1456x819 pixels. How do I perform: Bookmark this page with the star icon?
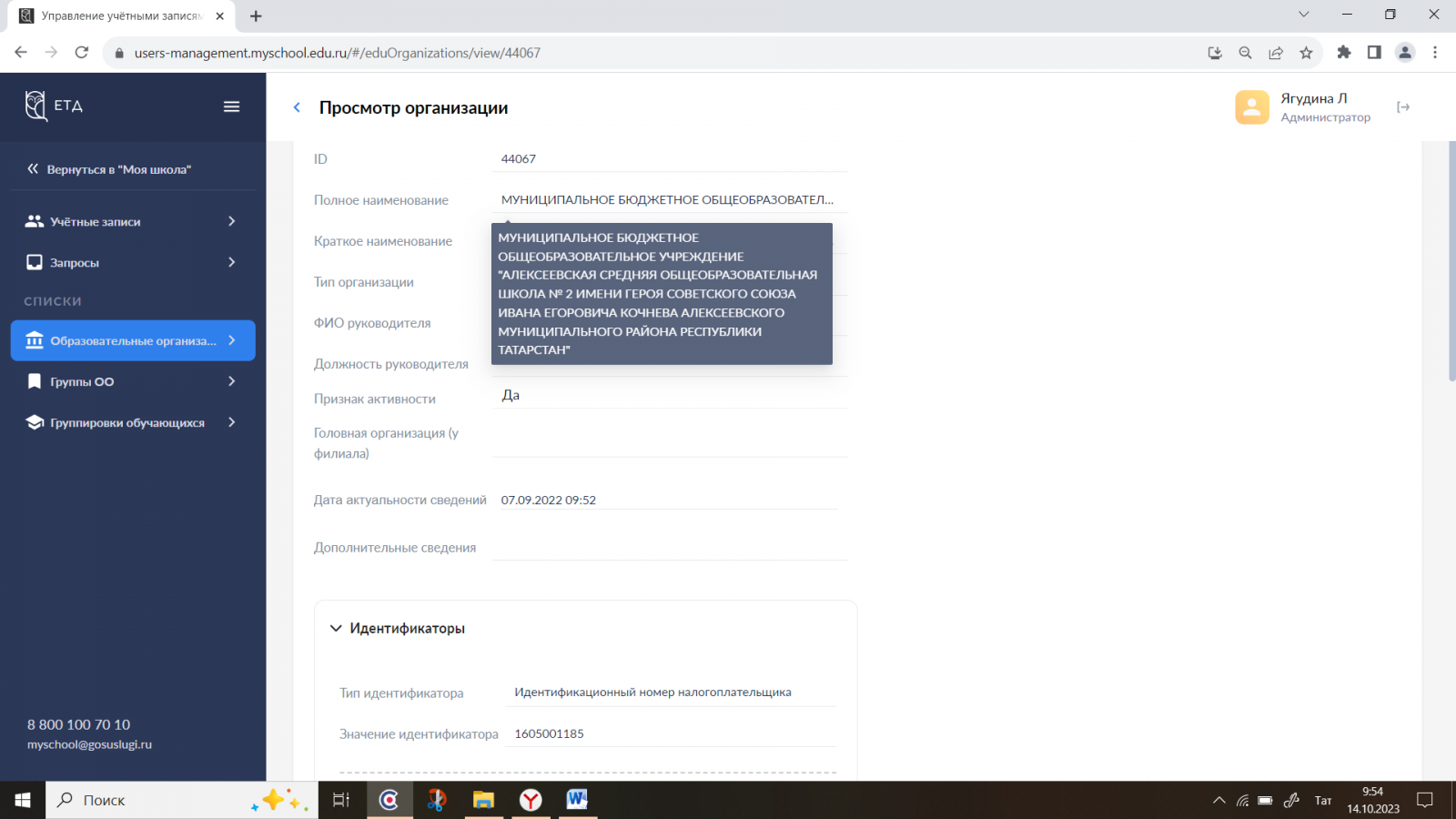pos(1306,53)
